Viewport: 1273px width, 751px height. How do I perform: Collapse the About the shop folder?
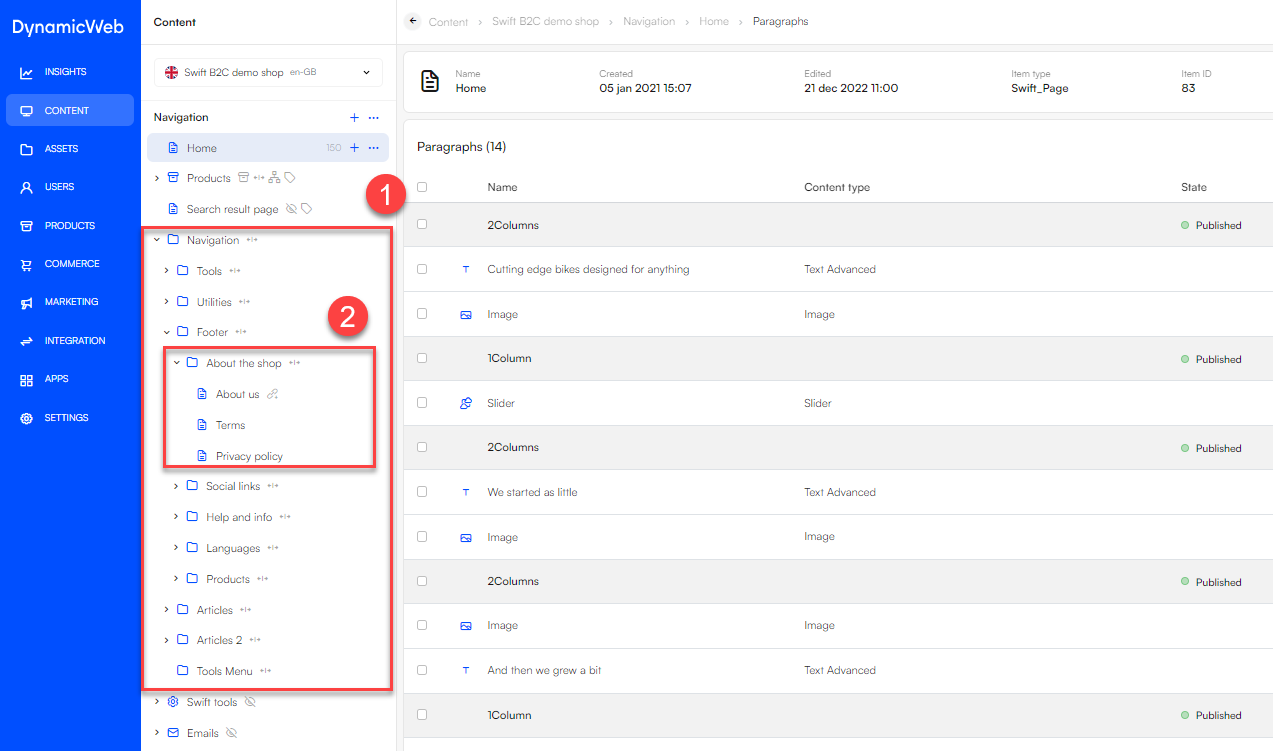pos(177,363)
